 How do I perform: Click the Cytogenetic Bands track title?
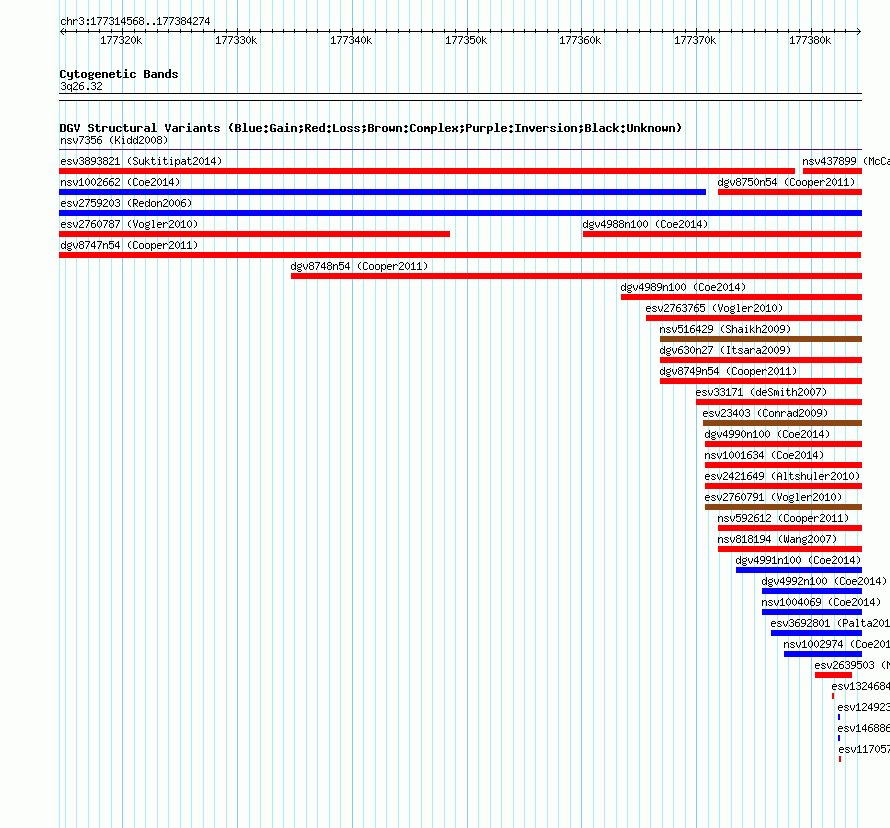pyautogui.click(x=119, y=74)
